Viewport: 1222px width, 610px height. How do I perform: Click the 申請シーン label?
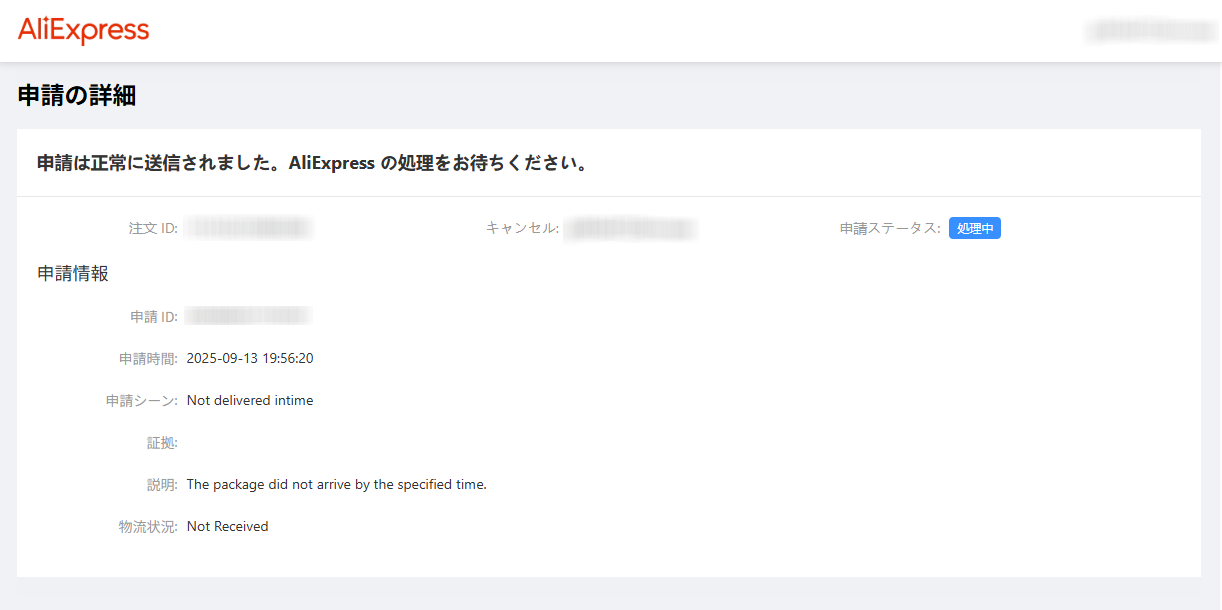pos(142,400)
